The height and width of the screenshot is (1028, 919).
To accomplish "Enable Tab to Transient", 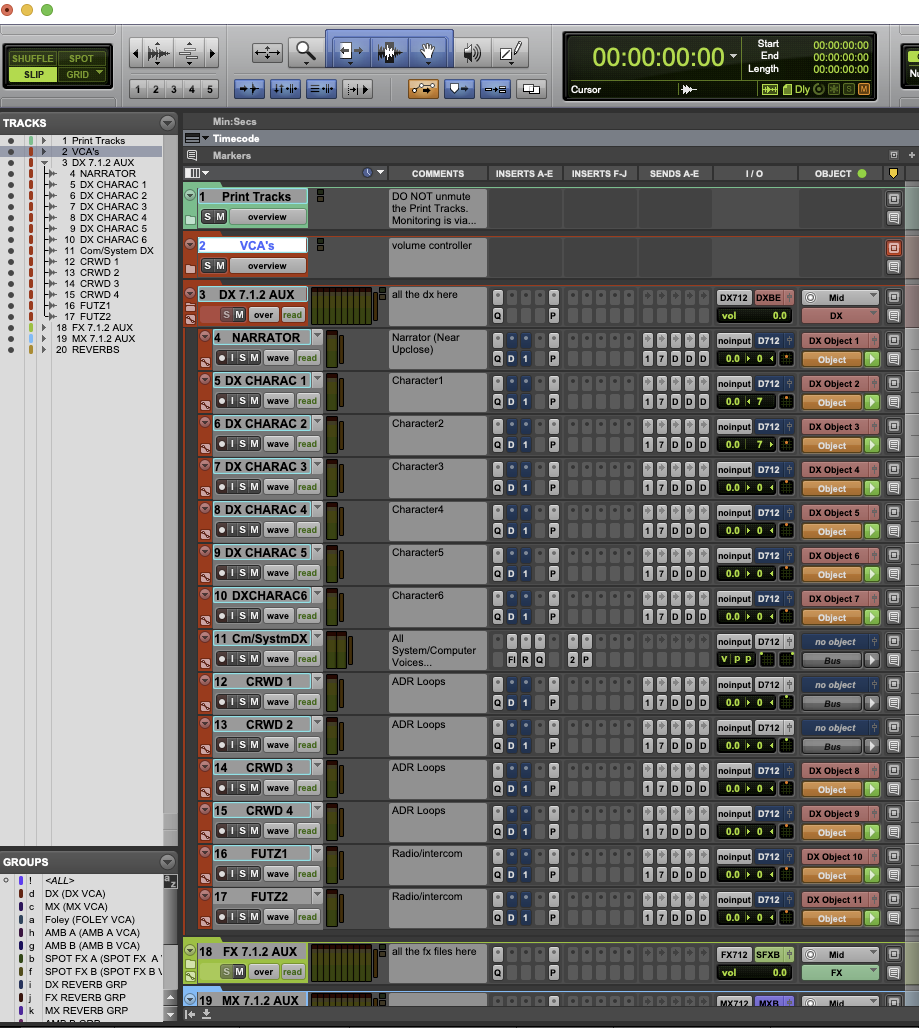I will (x=248, y=88).
